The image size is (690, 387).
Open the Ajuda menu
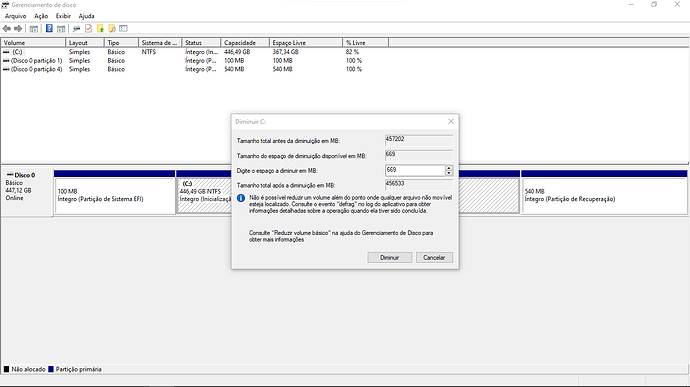(86, 16)
